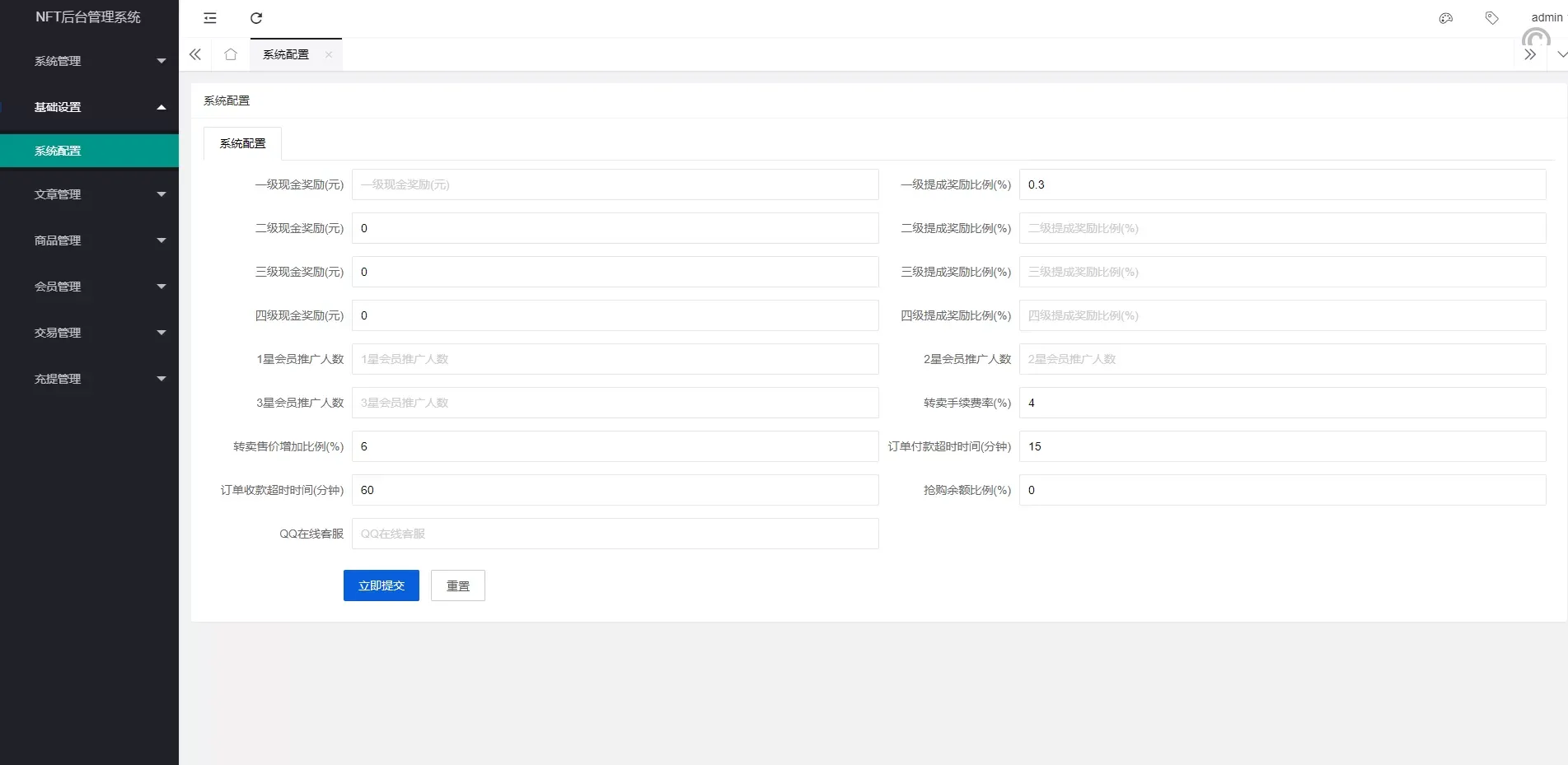The width and height of the screenshot is (1568, 765).
Task: Open the 充提管理 sidebar menu
Action: [x=89, y=379]
